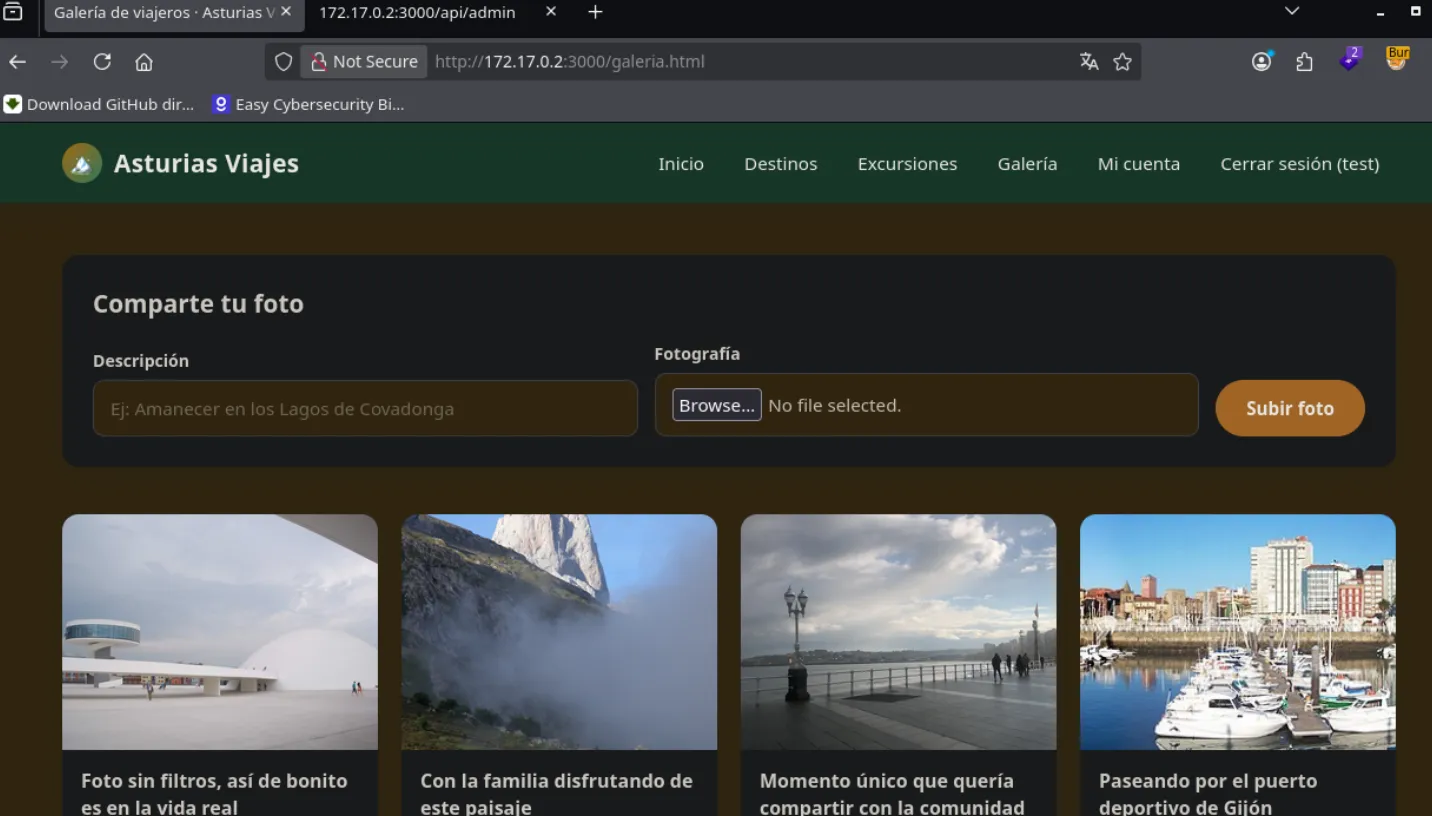
Task: Click the Firefox View icon in the tab bar
Action: click(x=13, y=12)
